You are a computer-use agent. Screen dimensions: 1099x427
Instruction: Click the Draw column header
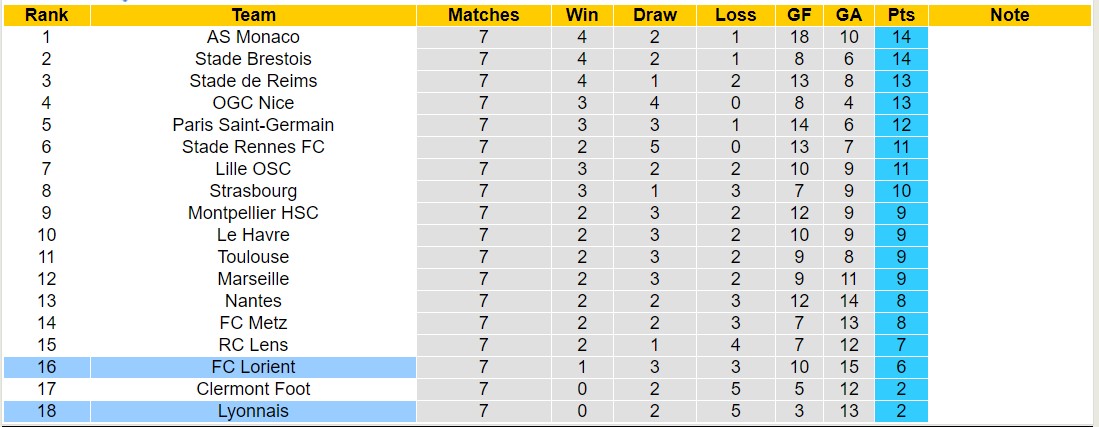point(655,15)
